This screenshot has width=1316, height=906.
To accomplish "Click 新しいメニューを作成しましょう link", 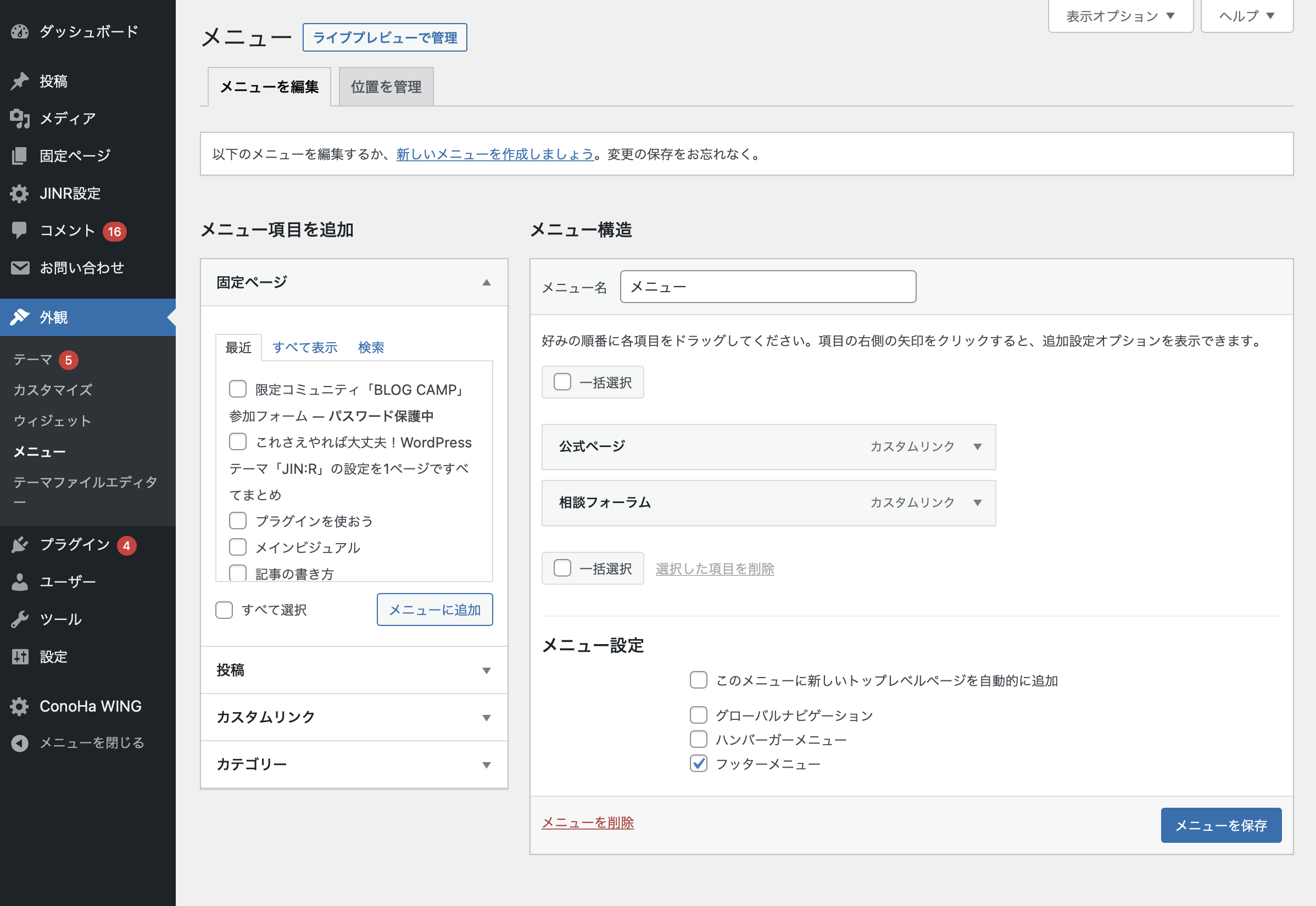I will tap(495, 154).
